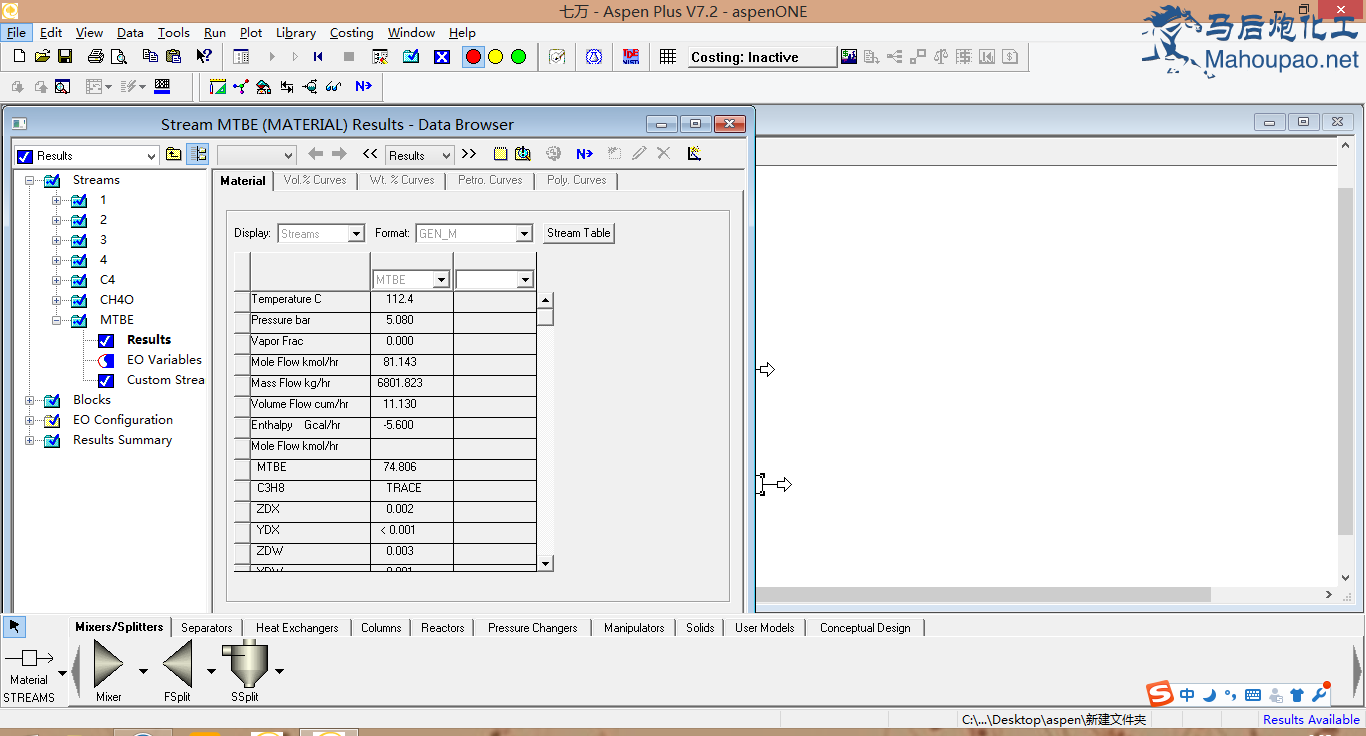
Task: Open the Format GEN_M dropdown
Action: click(524, 234)
